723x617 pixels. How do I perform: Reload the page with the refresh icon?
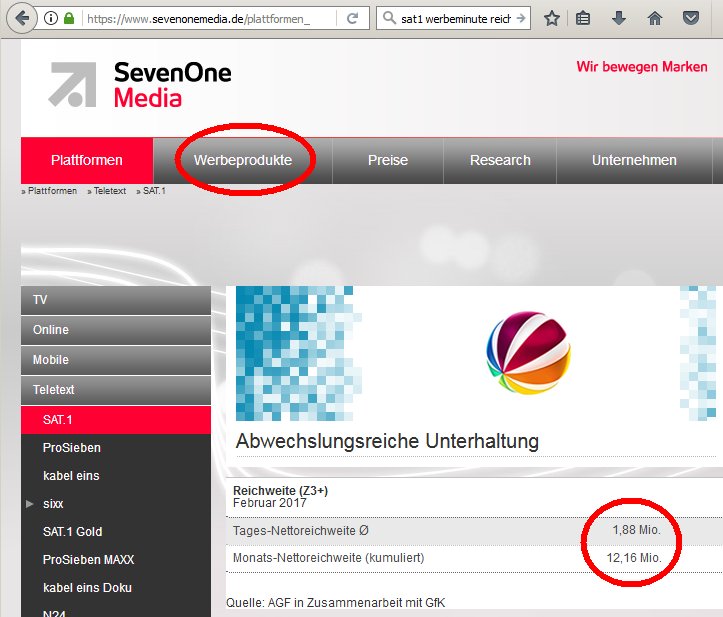353,19
